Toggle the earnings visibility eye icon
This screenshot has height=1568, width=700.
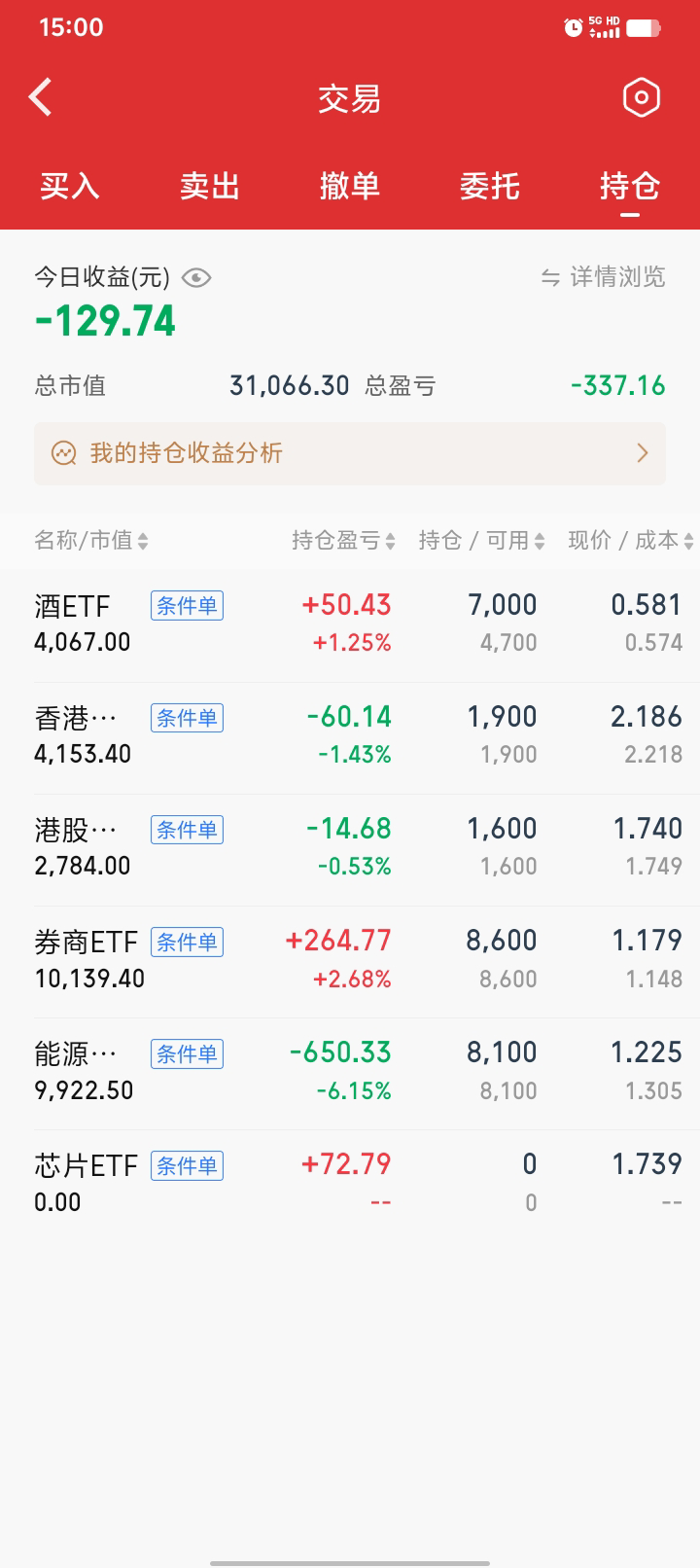(x=196, y=278)
